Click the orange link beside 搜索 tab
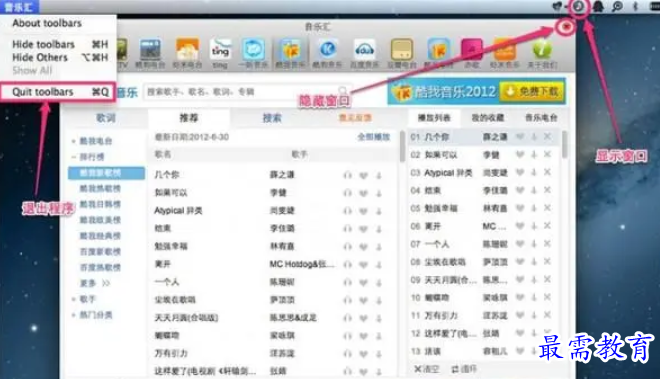660x379 pixels. [x=355, y=118]
